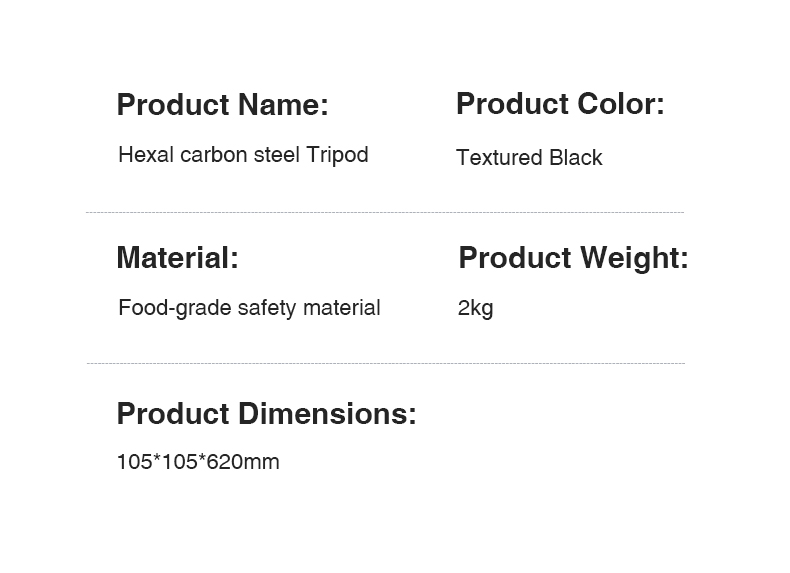Select the Hexal carbon steel Tripod text

[x=243, y=155]
